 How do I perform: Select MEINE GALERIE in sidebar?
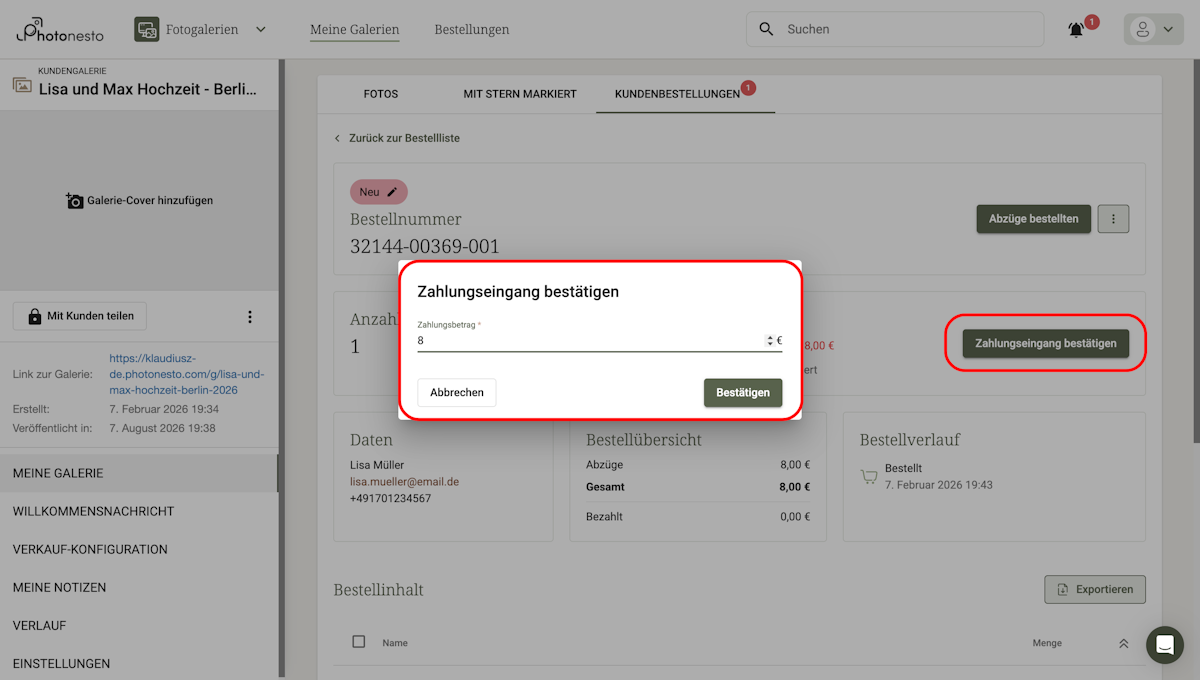(x=139, y=473)
